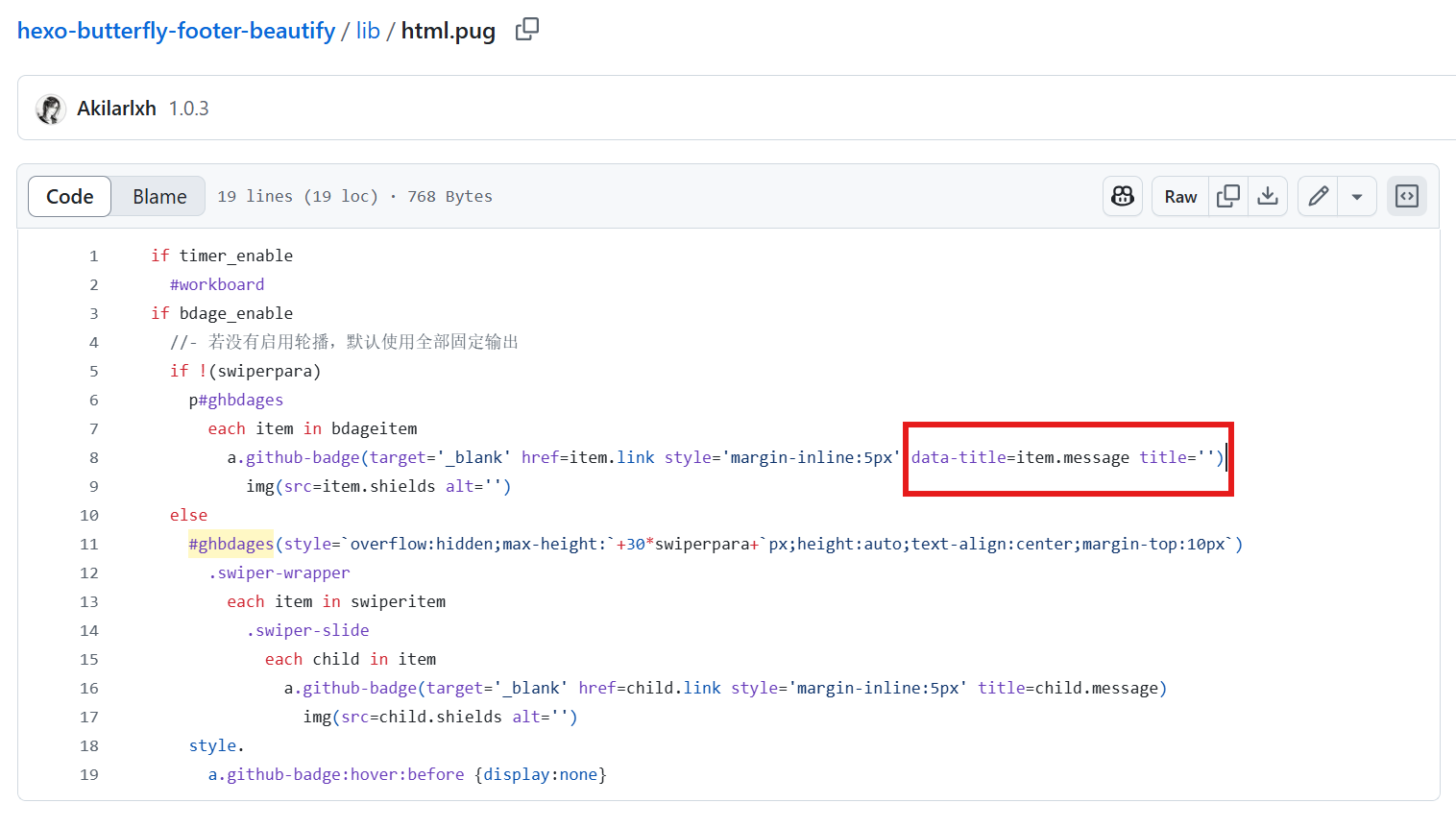
Task: Open the 1.0.3 commit message
Action: point(189,109)
